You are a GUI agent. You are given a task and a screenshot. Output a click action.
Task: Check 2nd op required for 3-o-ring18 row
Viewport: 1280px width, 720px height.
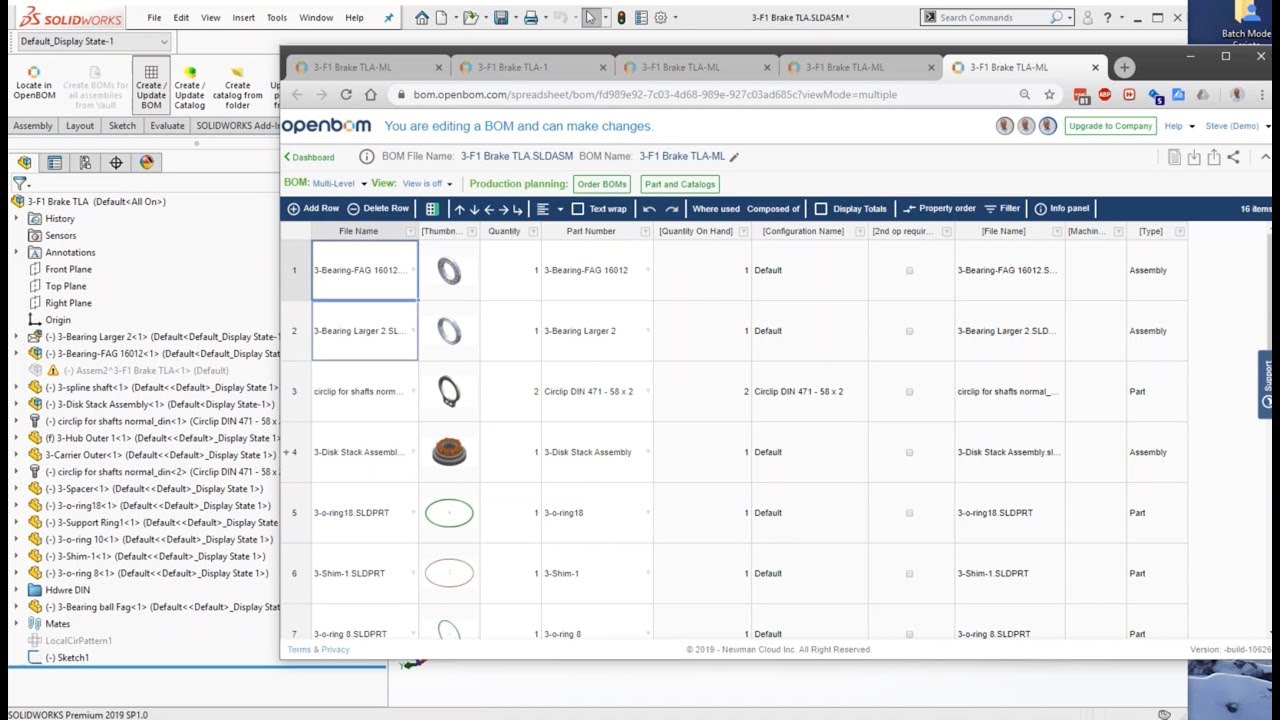(909, 513)
